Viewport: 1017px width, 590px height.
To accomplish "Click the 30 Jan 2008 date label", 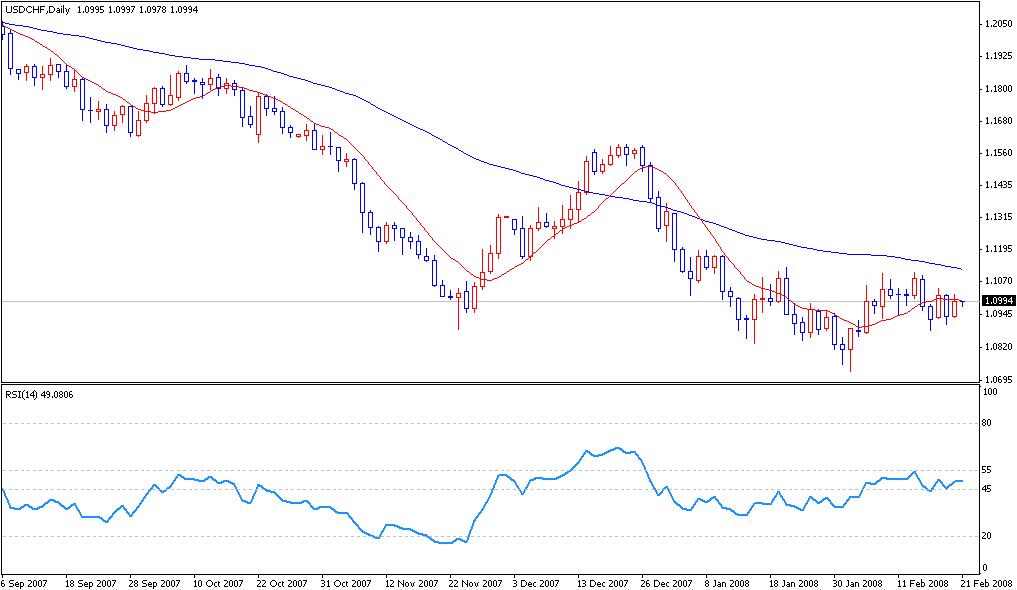I will [x=857, y=583].
